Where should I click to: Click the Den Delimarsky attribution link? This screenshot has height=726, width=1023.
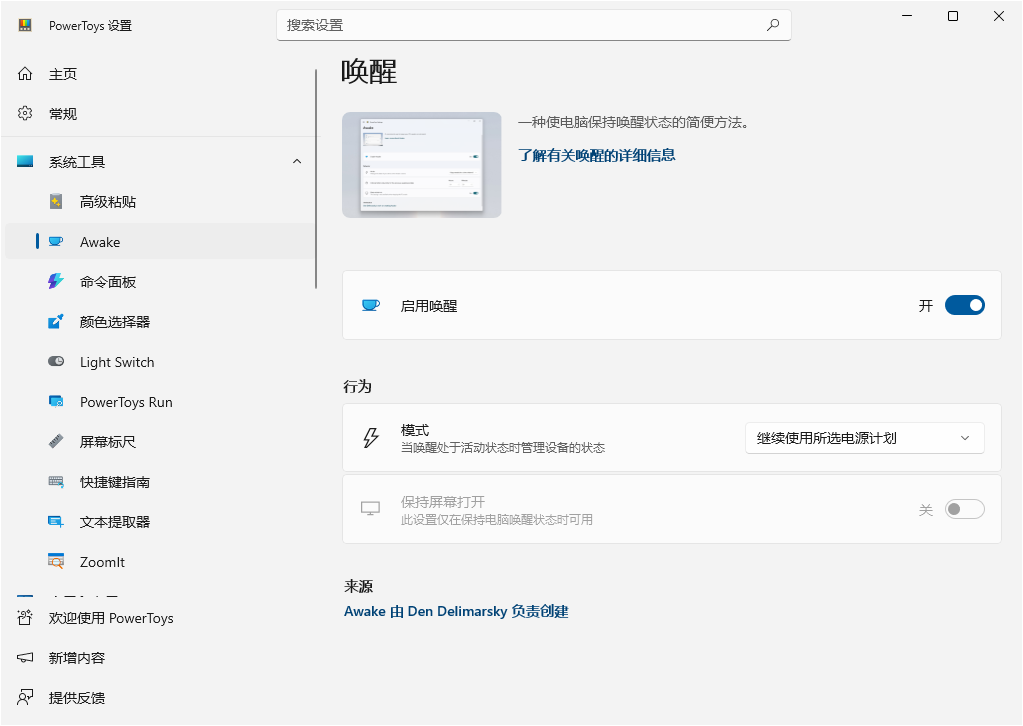pyautogui.click(x=456, y=611)
